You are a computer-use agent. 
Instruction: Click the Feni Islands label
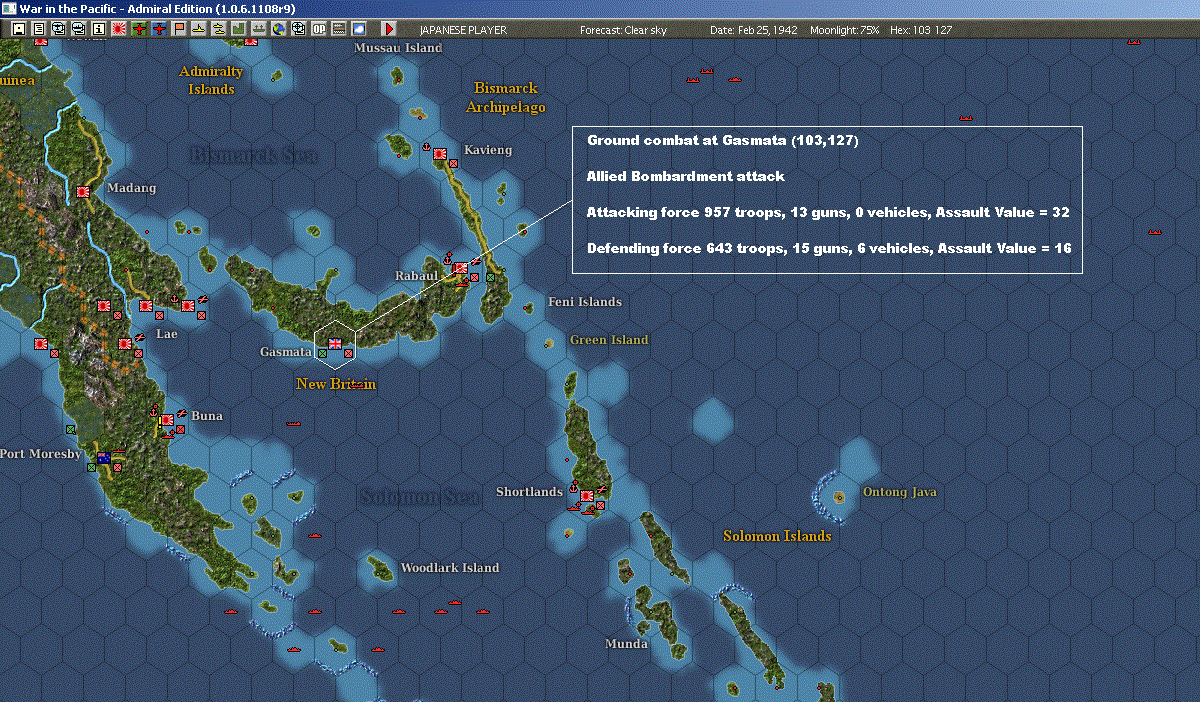tap(585, 302)
